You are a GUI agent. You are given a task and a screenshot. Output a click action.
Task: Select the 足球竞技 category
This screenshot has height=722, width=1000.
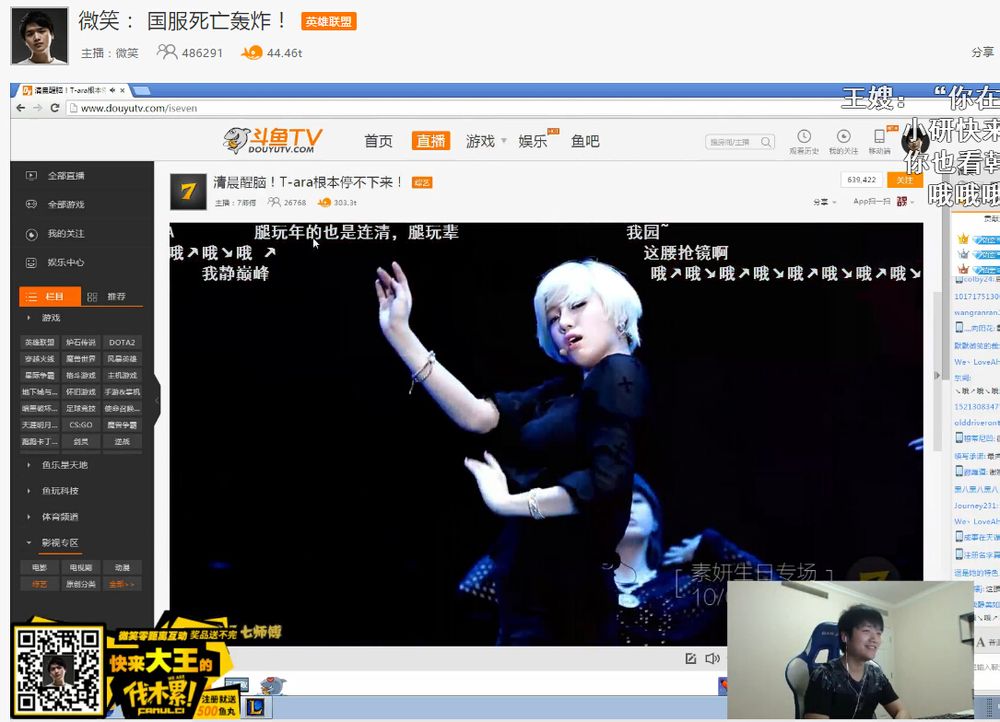tap(80, 408)
